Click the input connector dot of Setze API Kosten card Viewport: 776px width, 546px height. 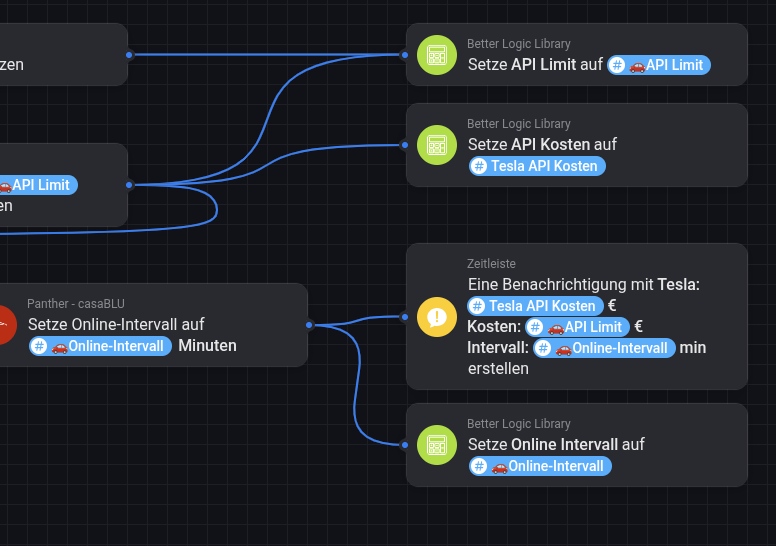tap(405, 145)
